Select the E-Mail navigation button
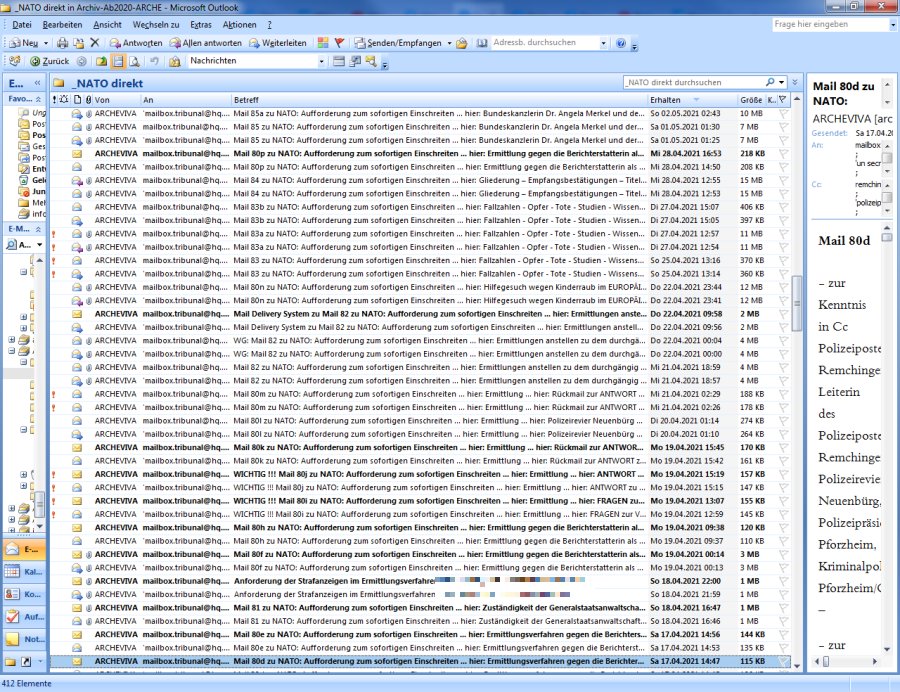The image size is (900, 692). (x=25, y=549)
